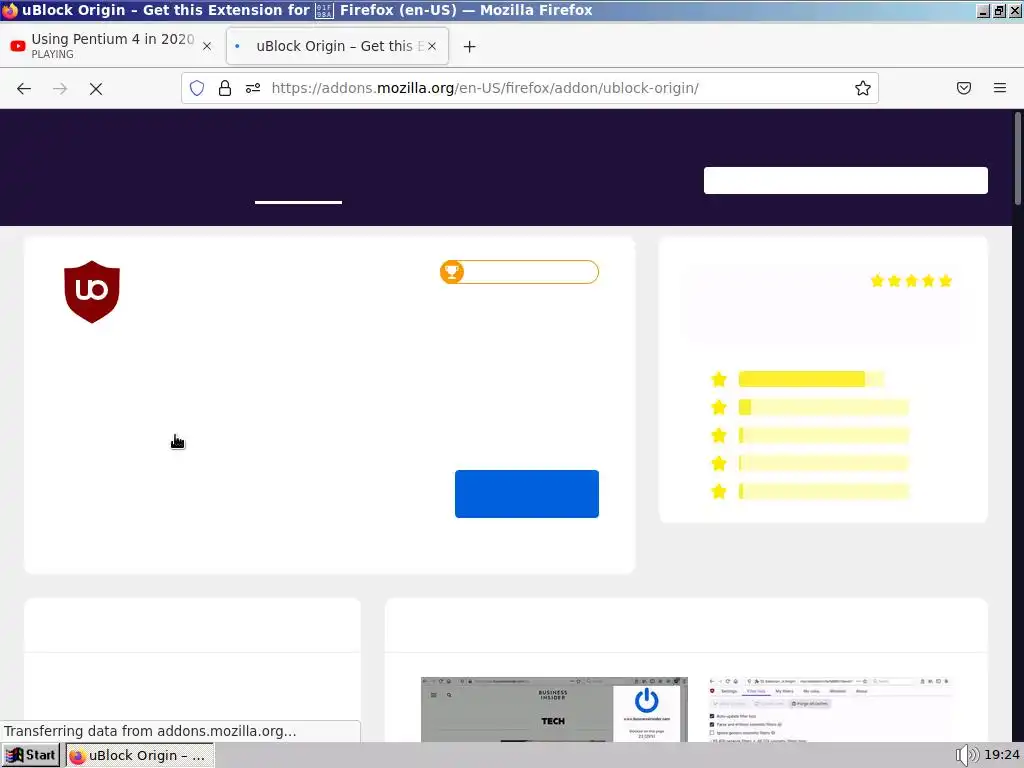Open the Pocket save icon
Screen dimensions: 1024x768
(964, 88)
